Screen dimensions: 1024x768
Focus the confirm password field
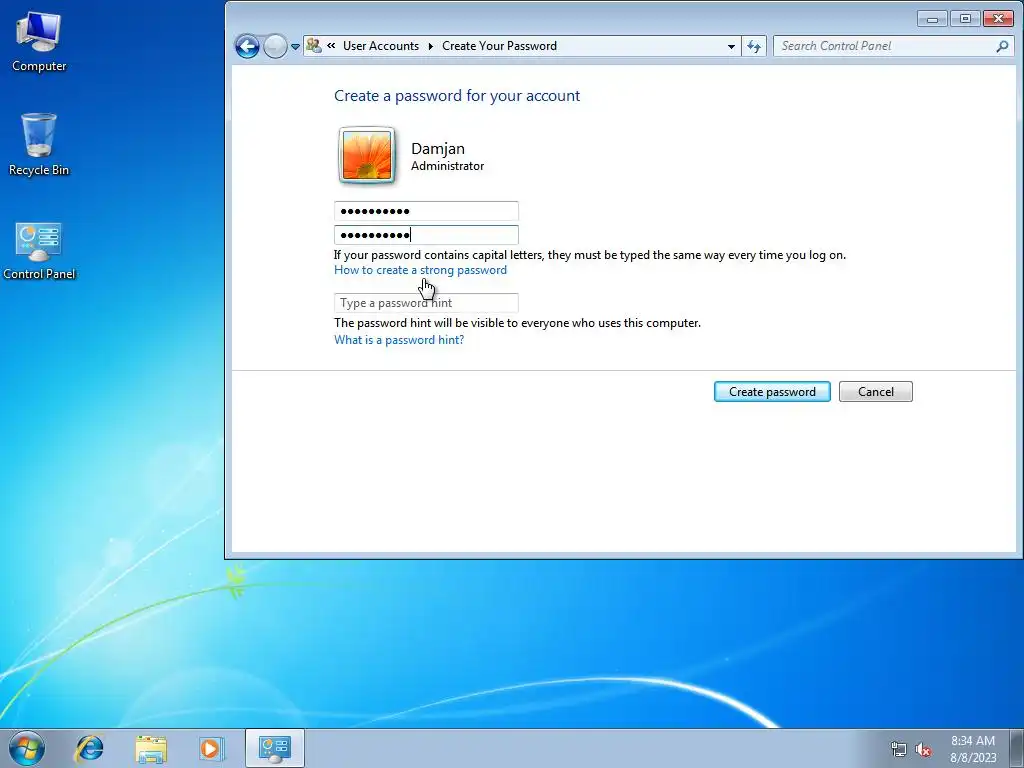[x=426, y=235]
